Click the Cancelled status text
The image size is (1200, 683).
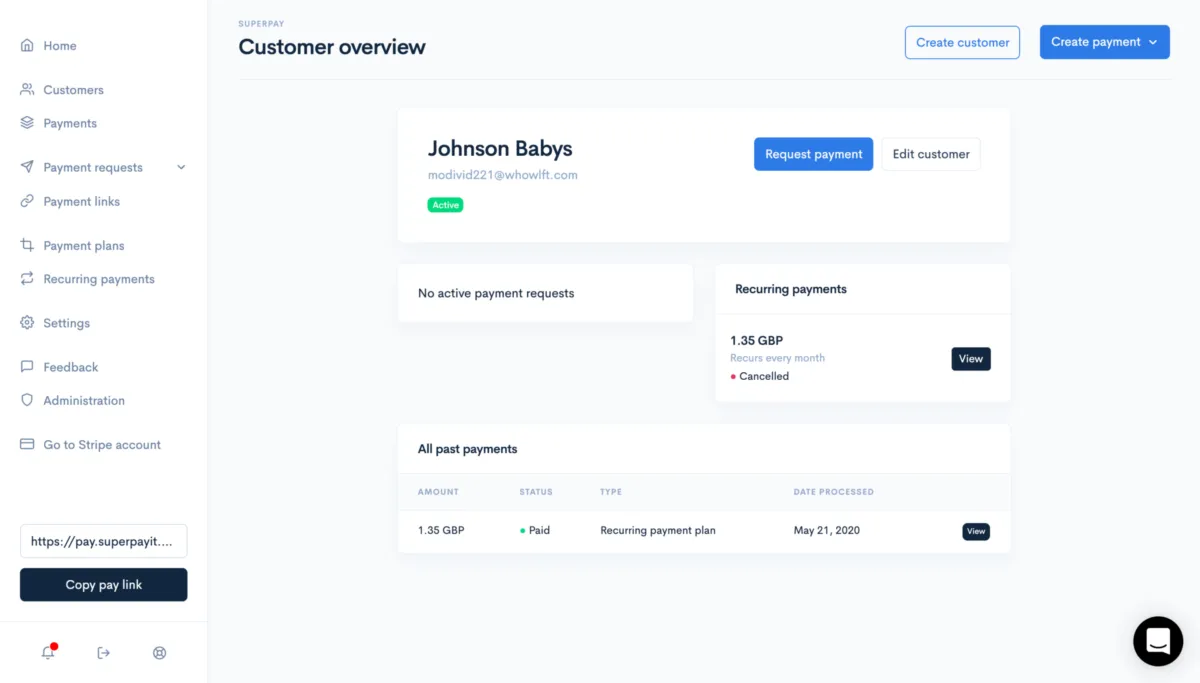click(764, 377)
